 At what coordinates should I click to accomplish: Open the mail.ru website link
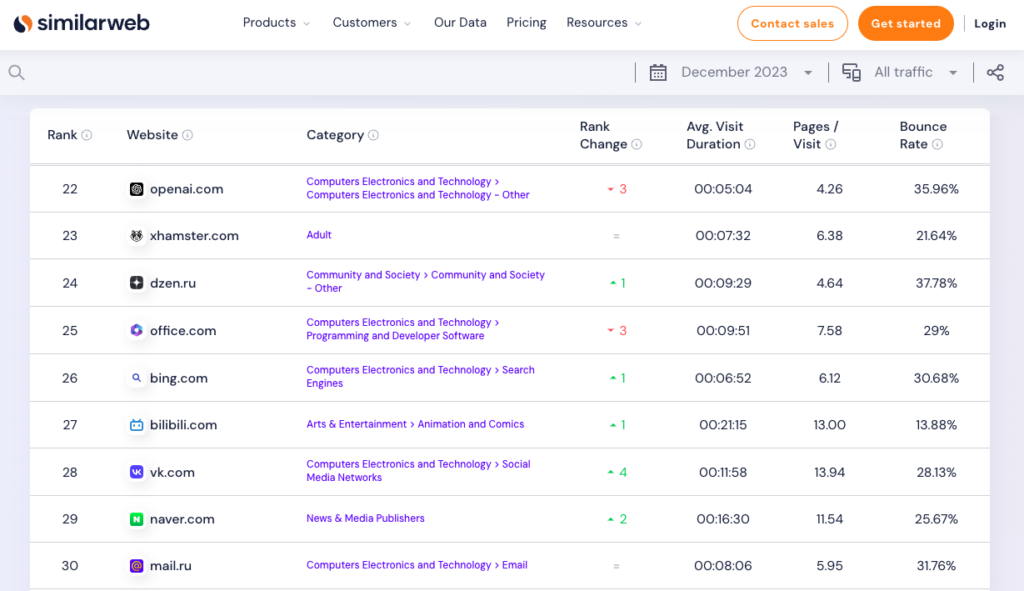170,566
